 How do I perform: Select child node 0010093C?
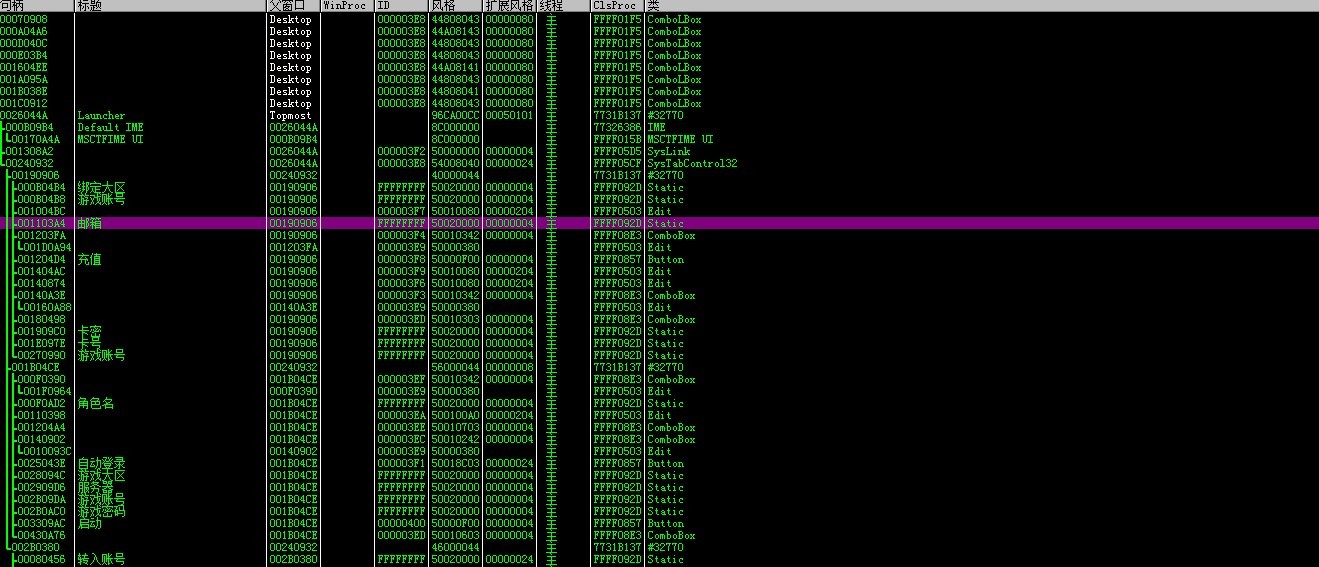coord(48,452)
